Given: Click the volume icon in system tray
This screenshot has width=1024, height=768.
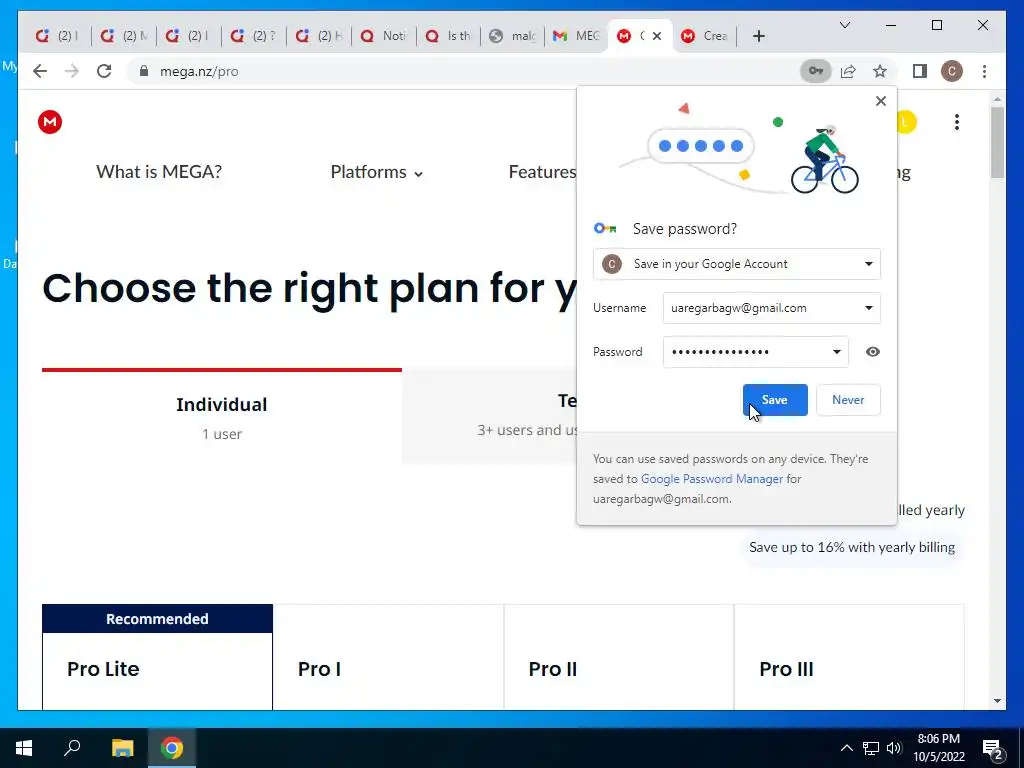Looking at the screenshot, I should 894,748.
